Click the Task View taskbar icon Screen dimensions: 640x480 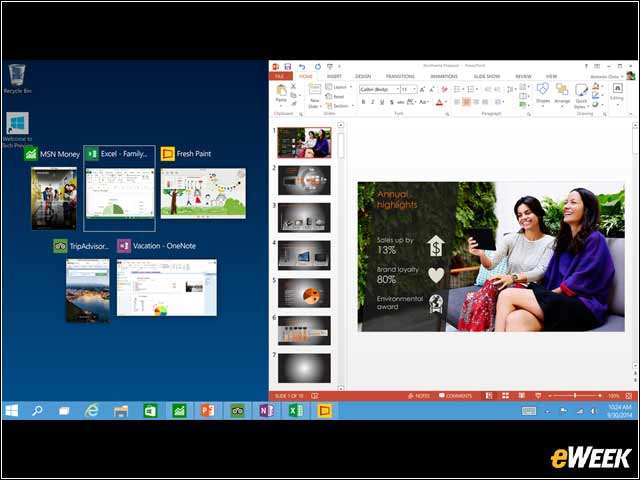(64, 411)
